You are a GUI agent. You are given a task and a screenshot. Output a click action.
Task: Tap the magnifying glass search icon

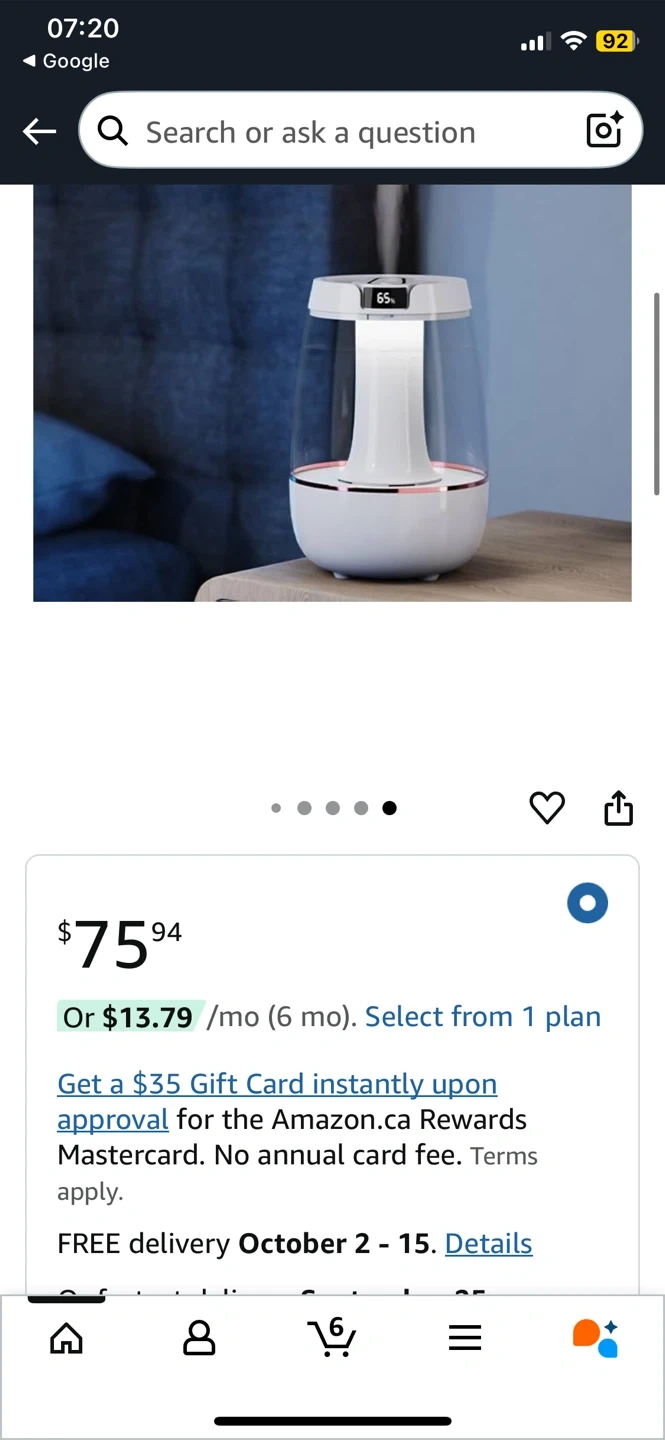coord(113,131)
